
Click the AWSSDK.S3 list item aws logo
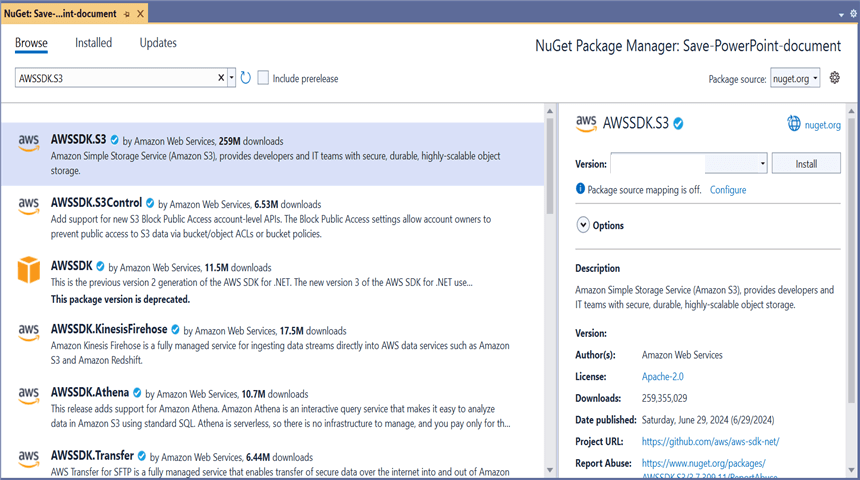click(x=29, y=143)
